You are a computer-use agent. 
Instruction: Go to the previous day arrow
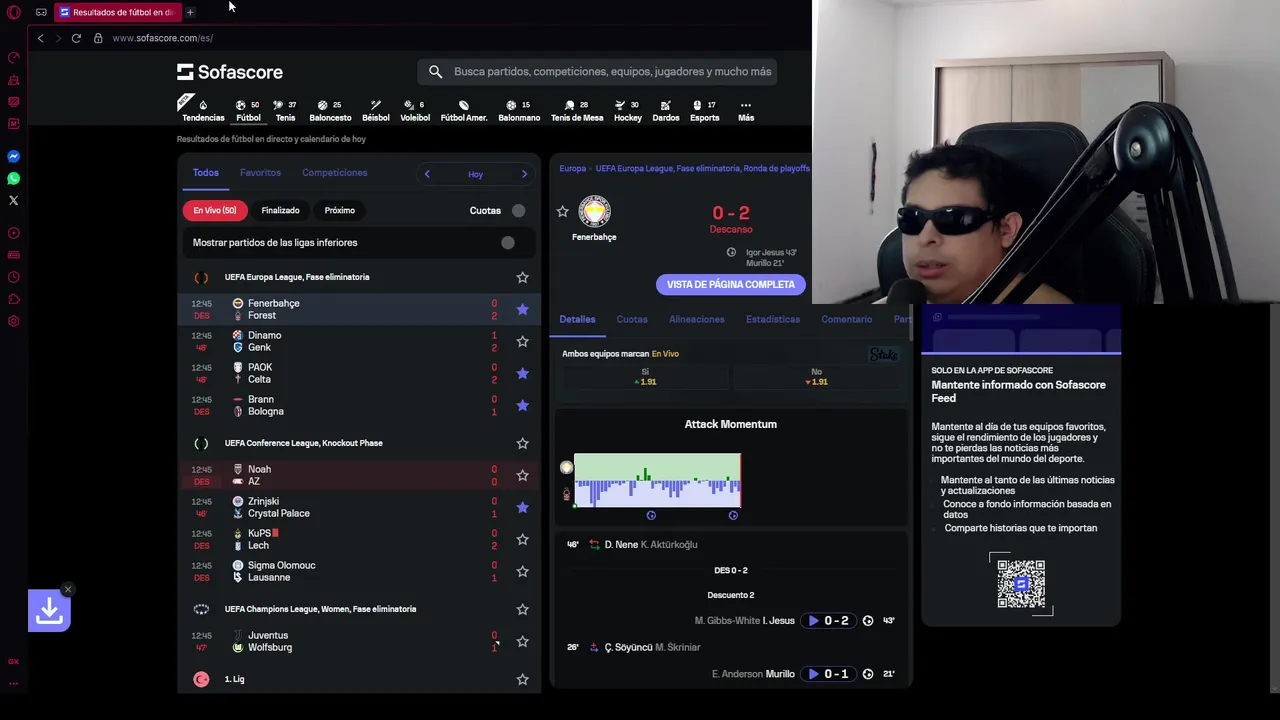pos(427,174)
